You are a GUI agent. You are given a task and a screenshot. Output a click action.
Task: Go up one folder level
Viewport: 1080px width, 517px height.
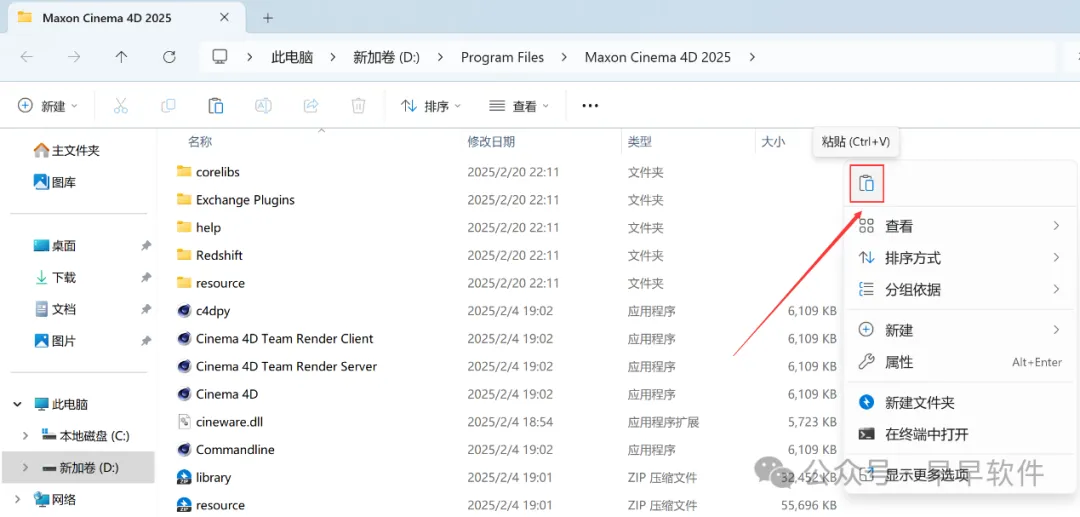pyautogui.click(x=121, y=57)
